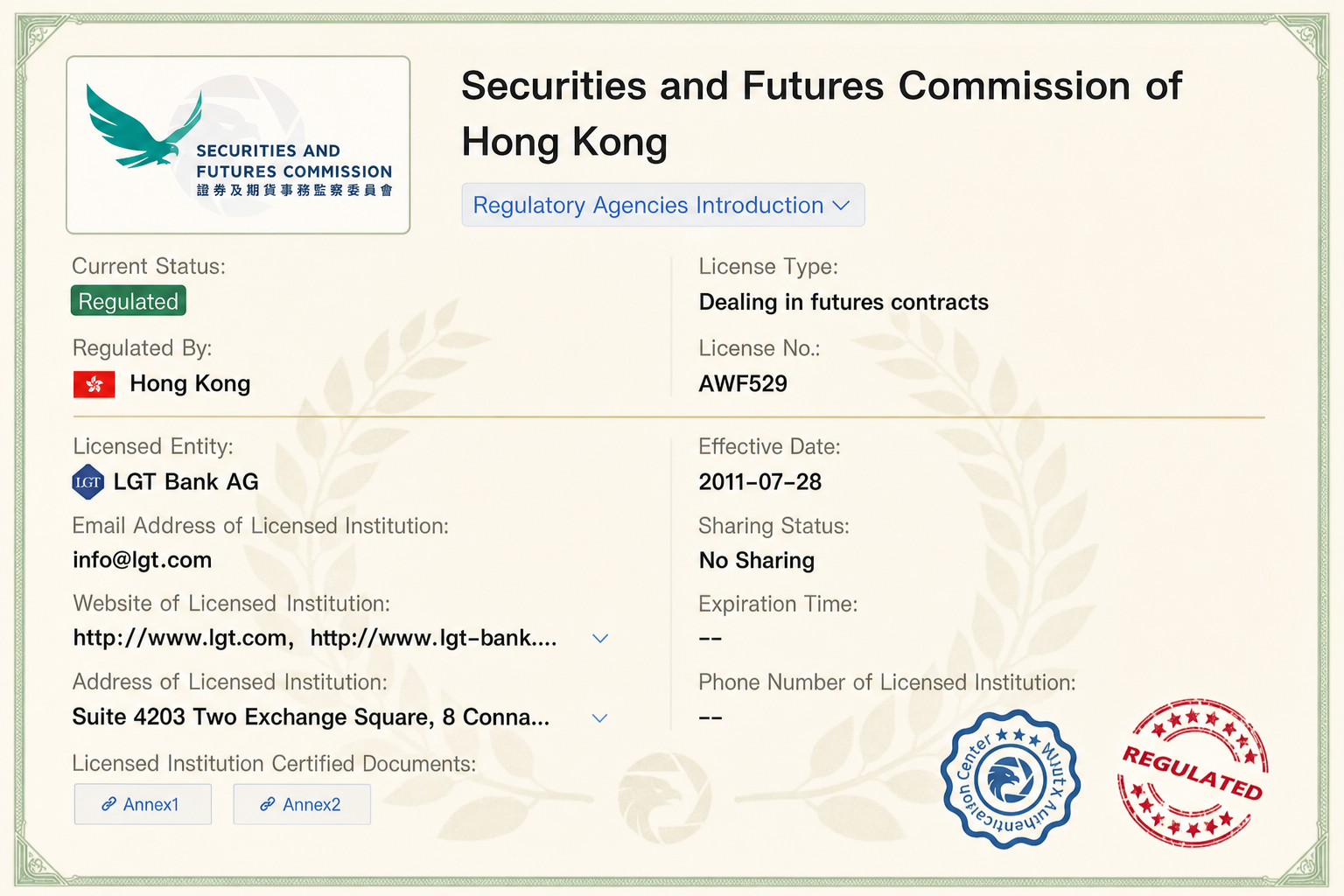
Task: Click the Suite 4203 Two Exchange Square address
Action: [x=311, y=717]
